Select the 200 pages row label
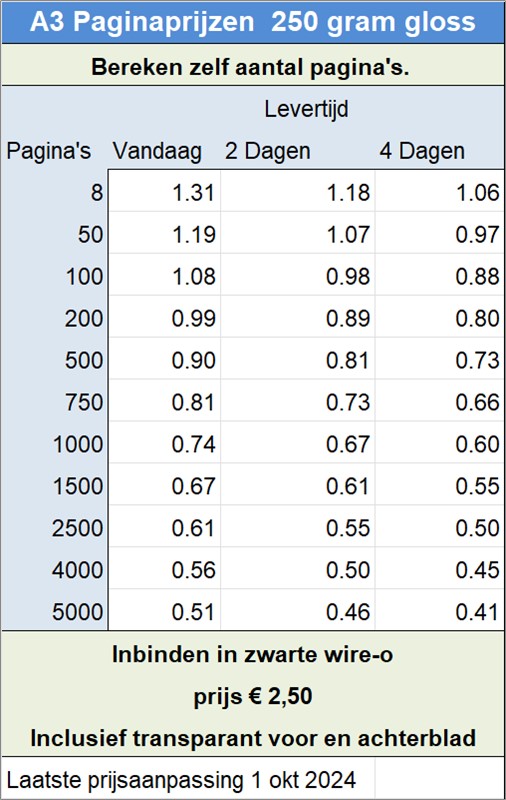 tap(84, 319)
